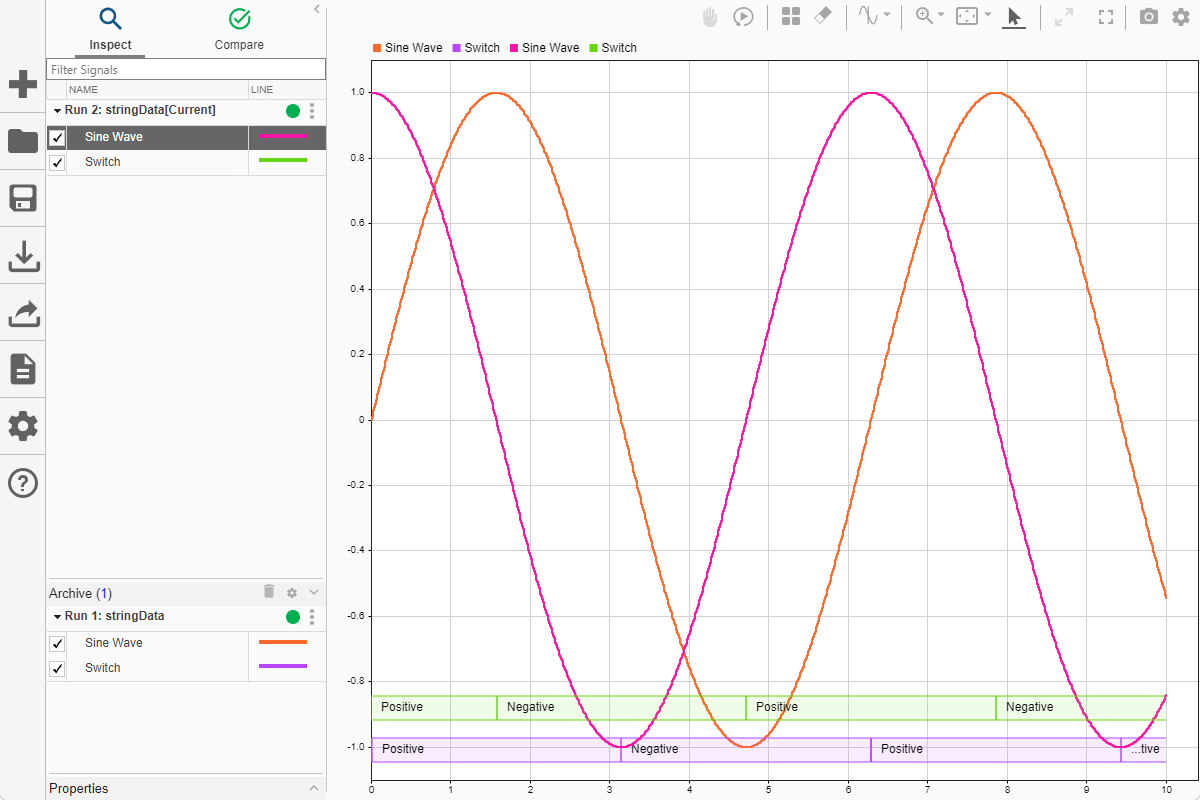
Task: Click the replay playback icon
Action: (743, 17)
